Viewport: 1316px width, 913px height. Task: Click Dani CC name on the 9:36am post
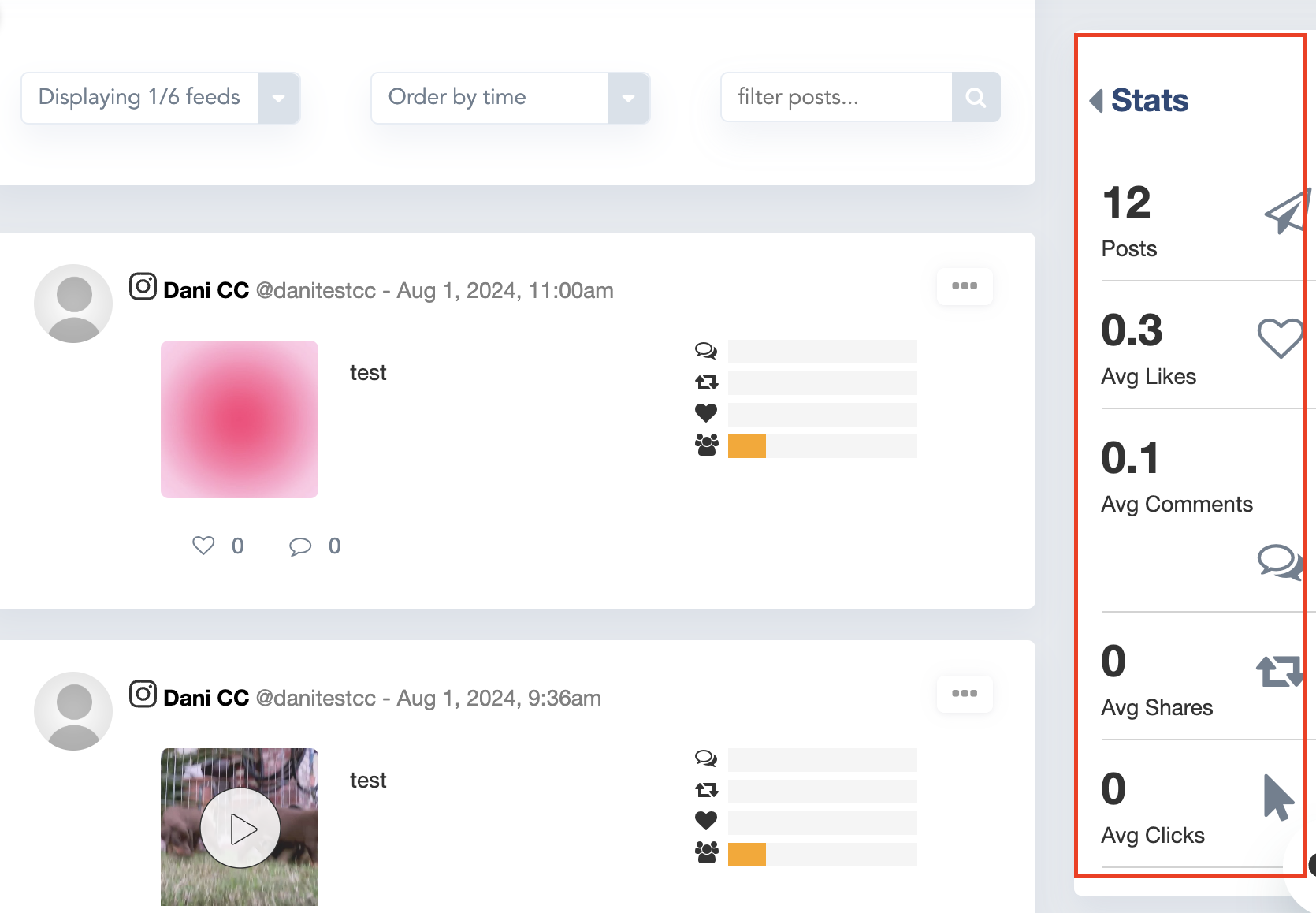206,698
